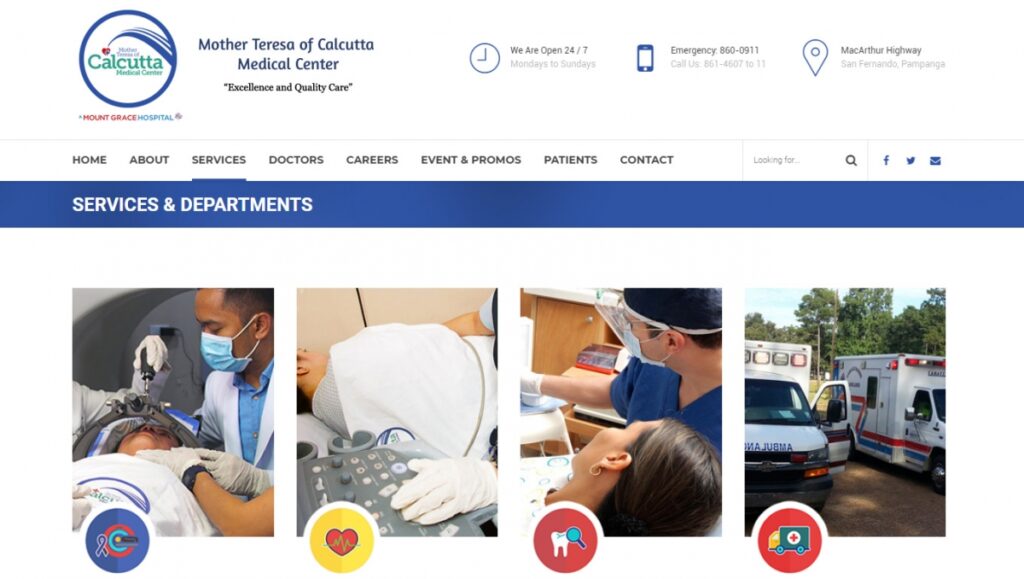Click the search magnifier icon
The image size is (1024, 579).
pyautogui.click(x=851, y=160)
